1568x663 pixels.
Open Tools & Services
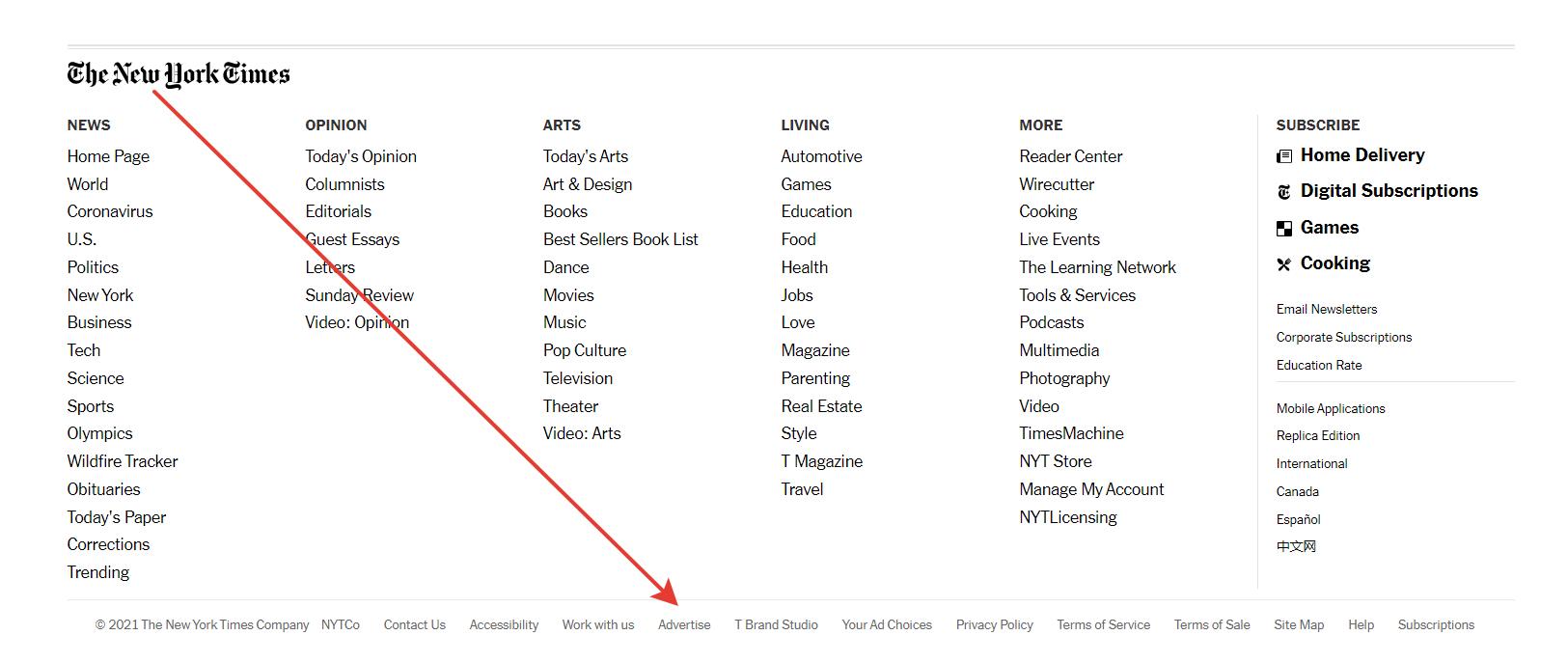[1078, 295]
